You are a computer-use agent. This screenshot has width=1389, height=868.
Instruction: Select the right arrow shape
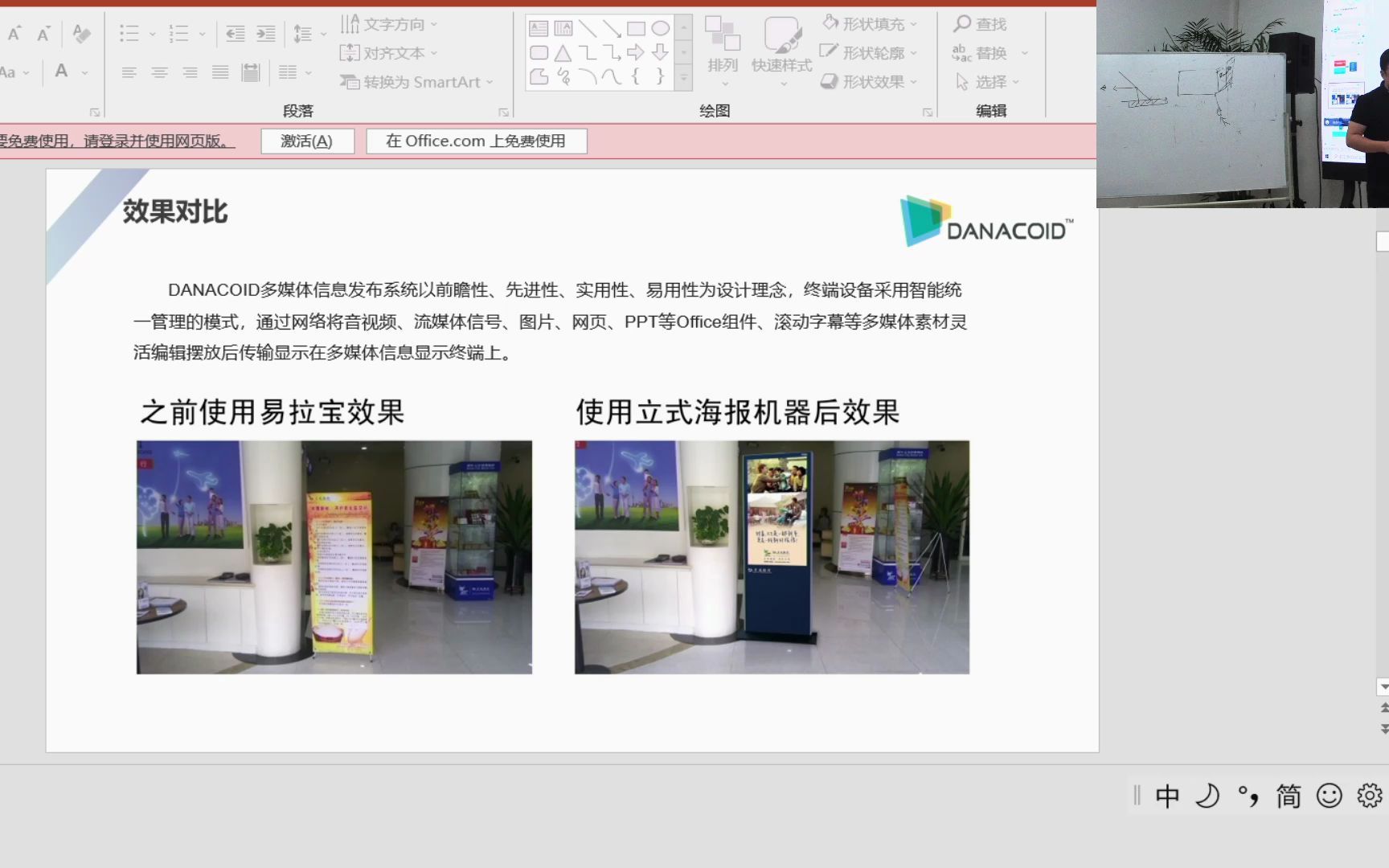636,52
